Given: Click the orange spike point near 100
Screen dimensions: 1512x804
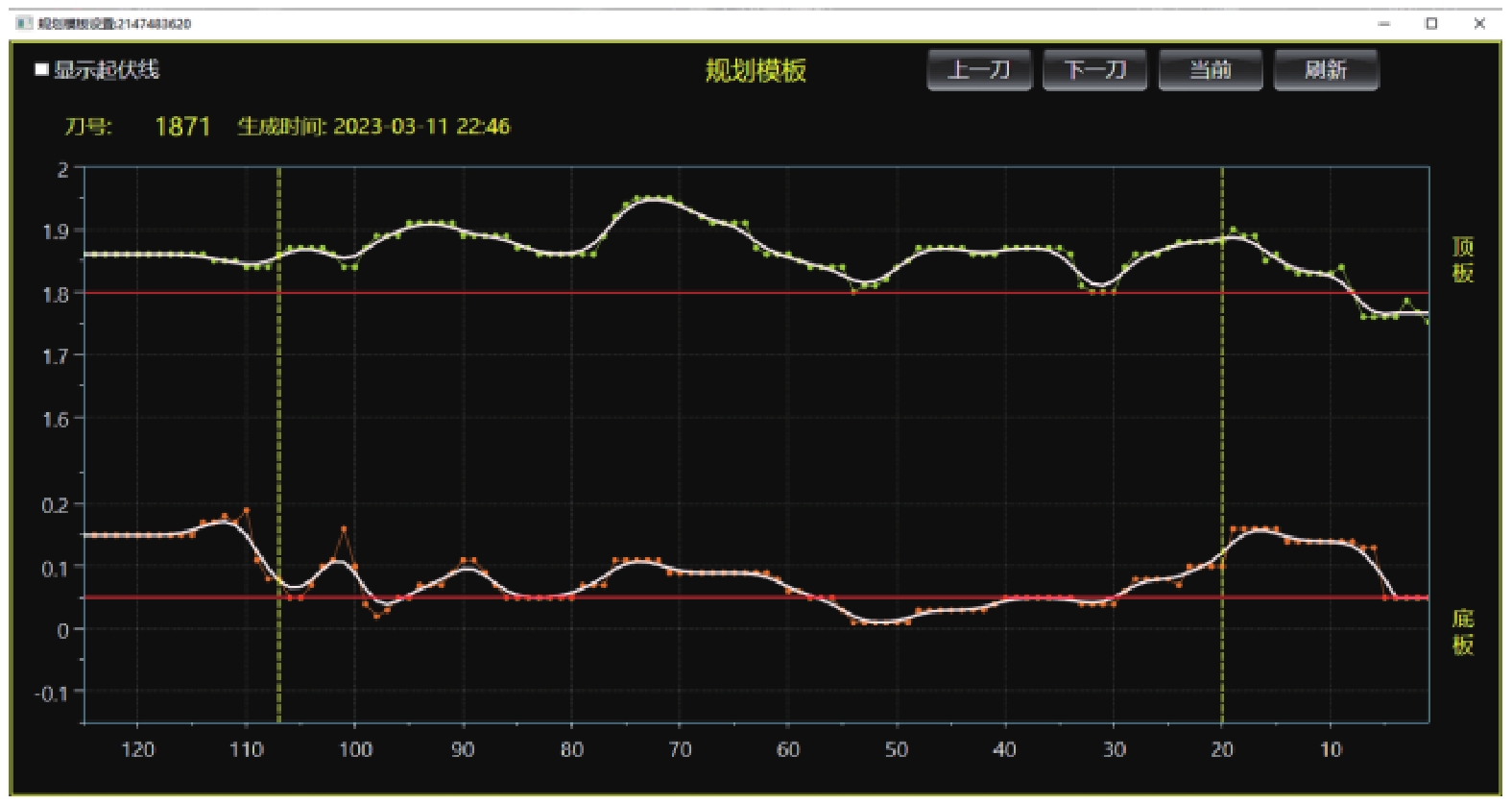Looking at the screenshot, I should coord(344,529).
